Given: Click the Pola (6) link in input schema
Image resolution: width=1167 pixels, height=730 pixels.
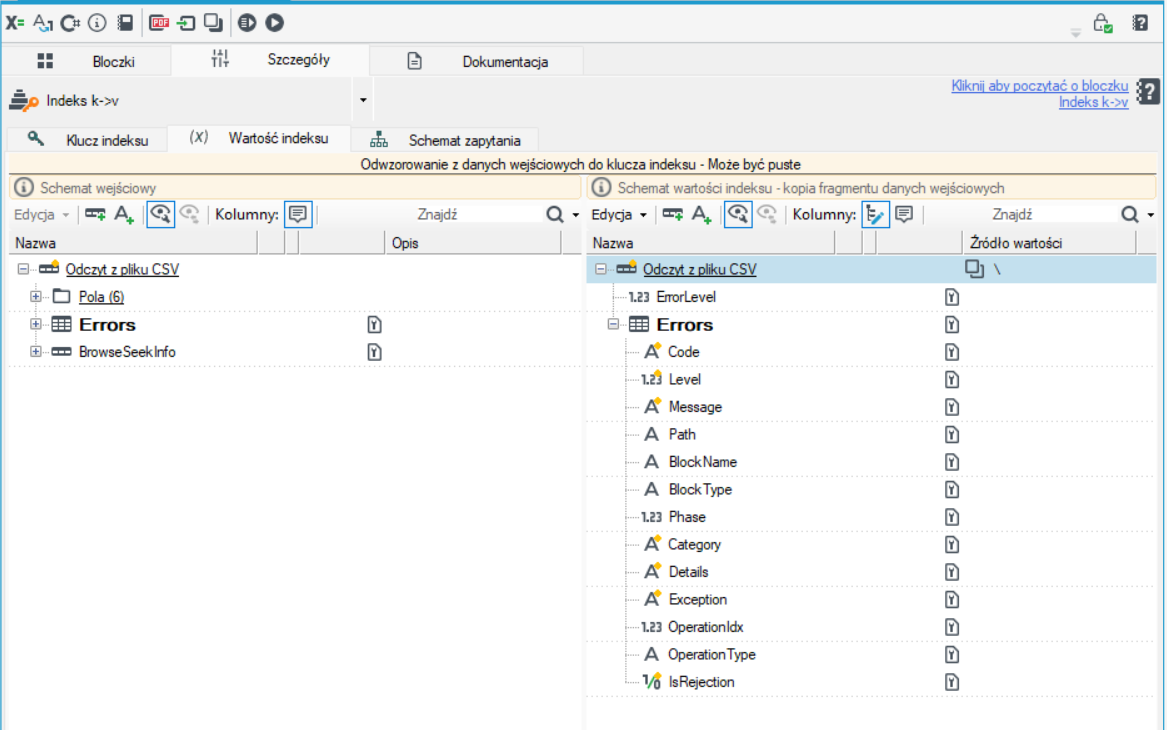Looking at the screenshot, I should (101, 296).
